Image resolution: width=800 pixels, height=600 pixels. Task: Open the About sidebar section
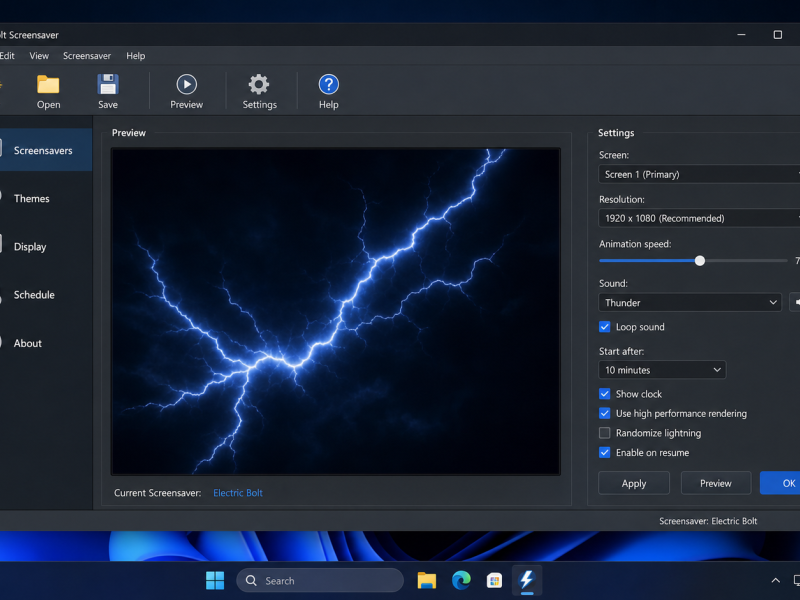[46, 343]
